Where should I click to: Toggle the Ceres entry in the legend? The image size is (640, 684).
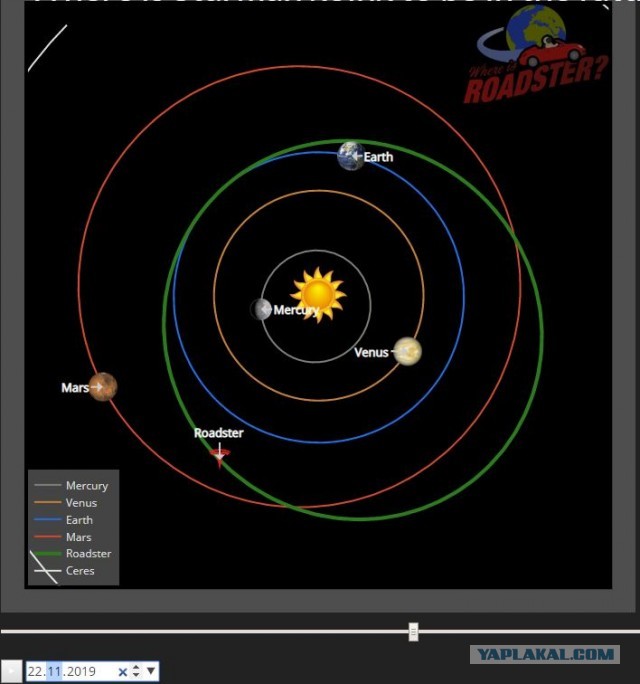[64, 571]
